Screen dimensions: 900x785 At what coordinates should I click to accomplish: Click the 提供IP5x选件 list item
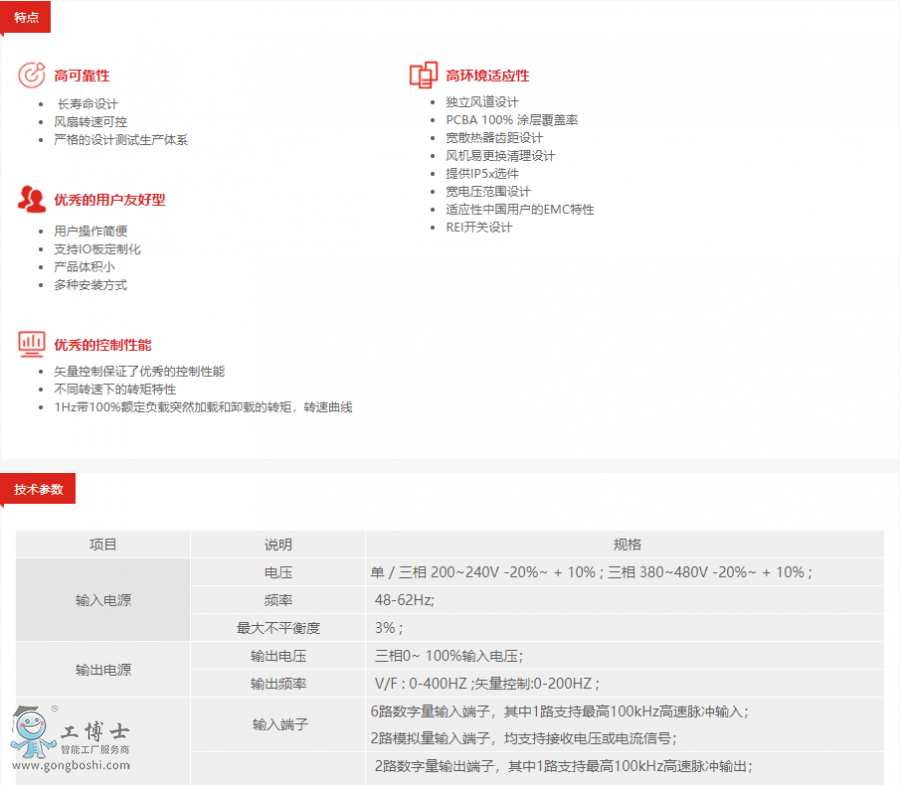tap(482, 174)
